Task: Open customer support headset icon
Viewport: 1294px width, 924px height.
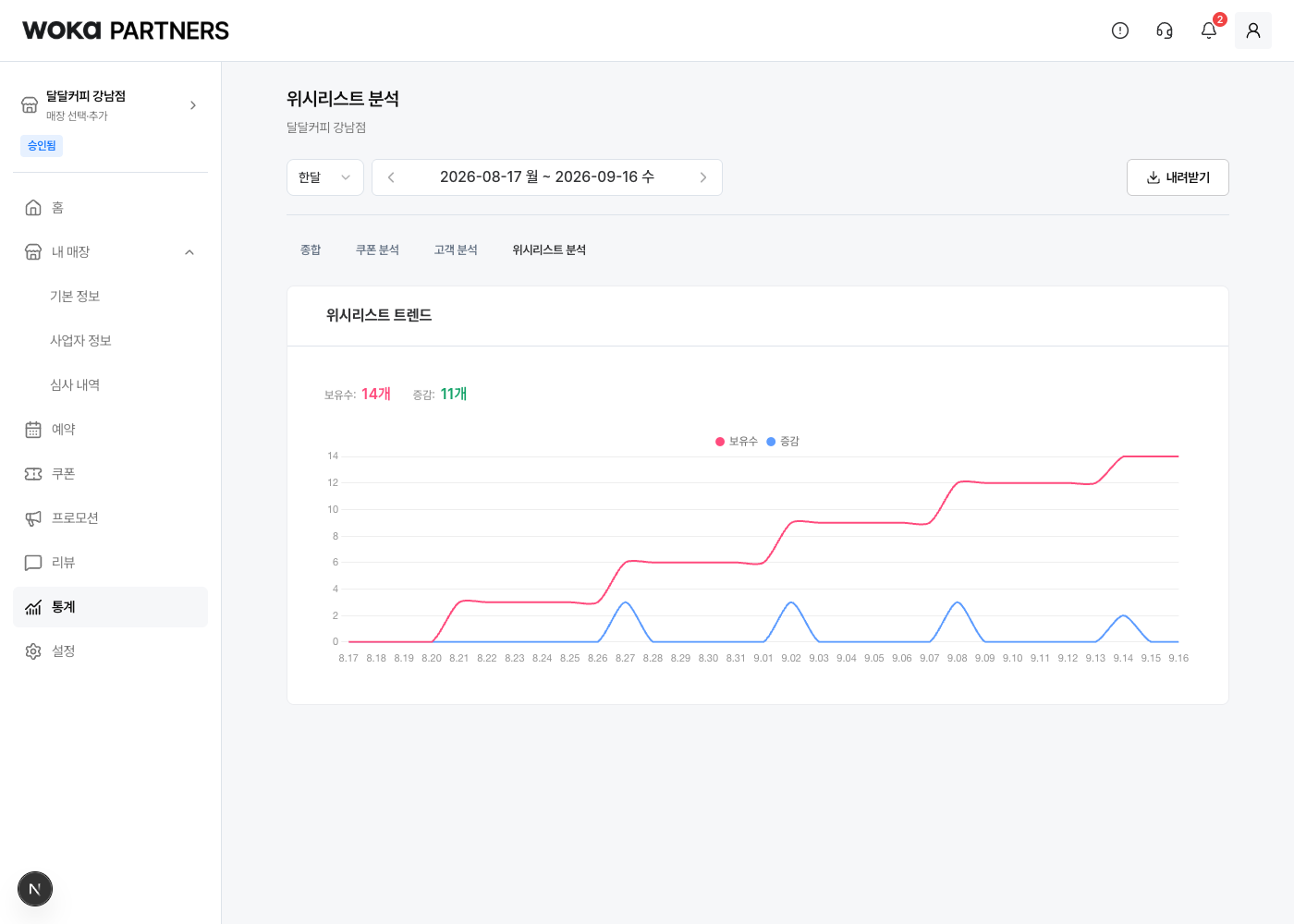Action: pyautogui.click(x=1165, y=30)
